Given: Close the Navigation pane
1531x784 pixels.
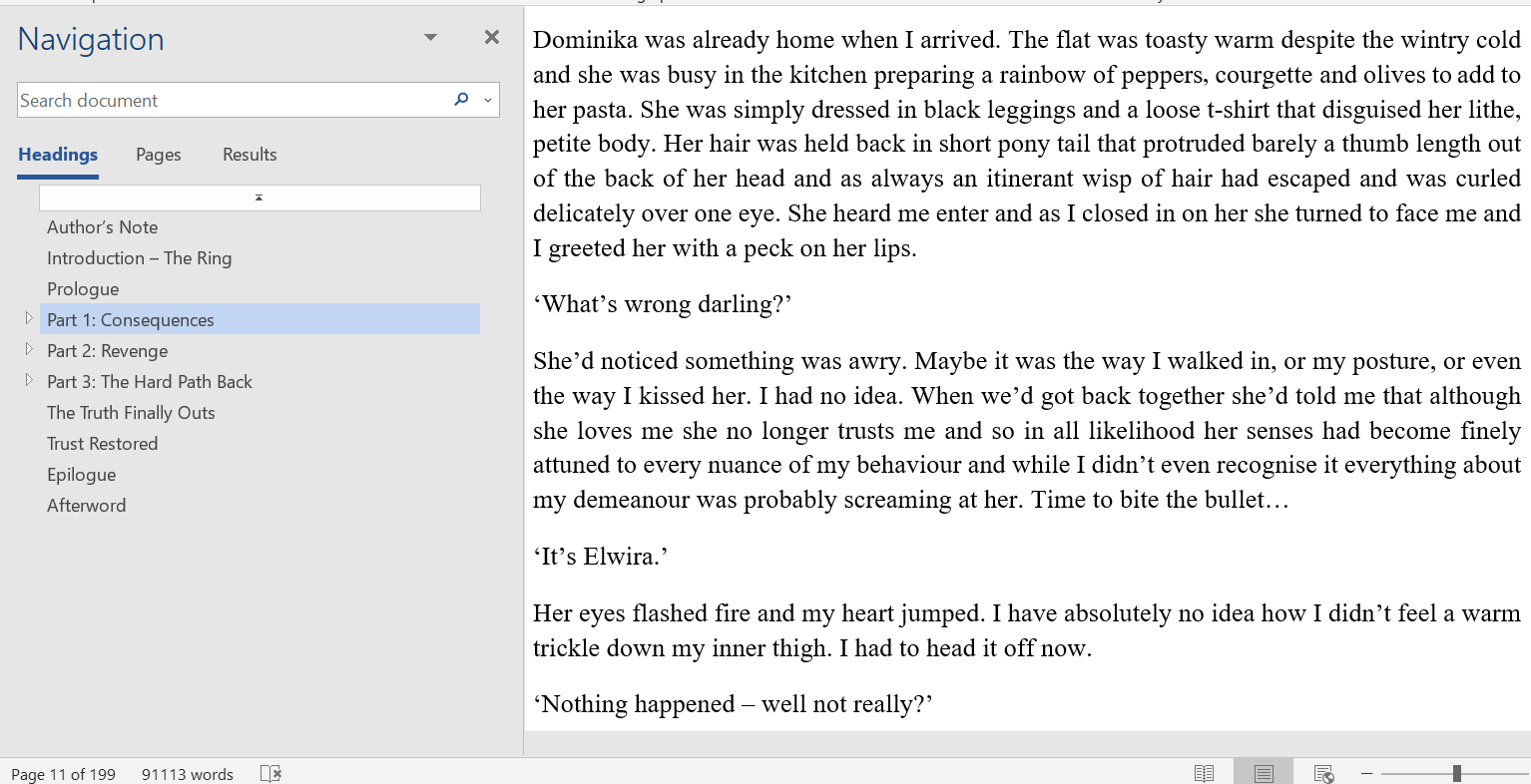Looking at the screenshot, I should coord(491,37).
